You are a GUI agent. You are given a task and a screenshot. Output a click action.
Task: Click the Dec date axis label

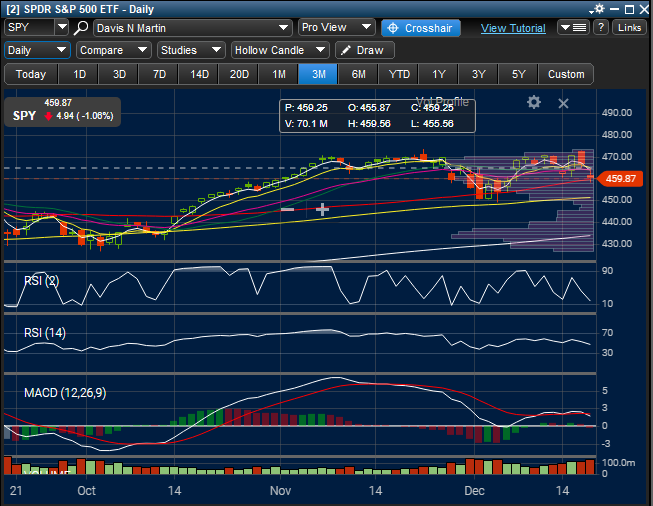pyautogui.click(x=474, y=491)
